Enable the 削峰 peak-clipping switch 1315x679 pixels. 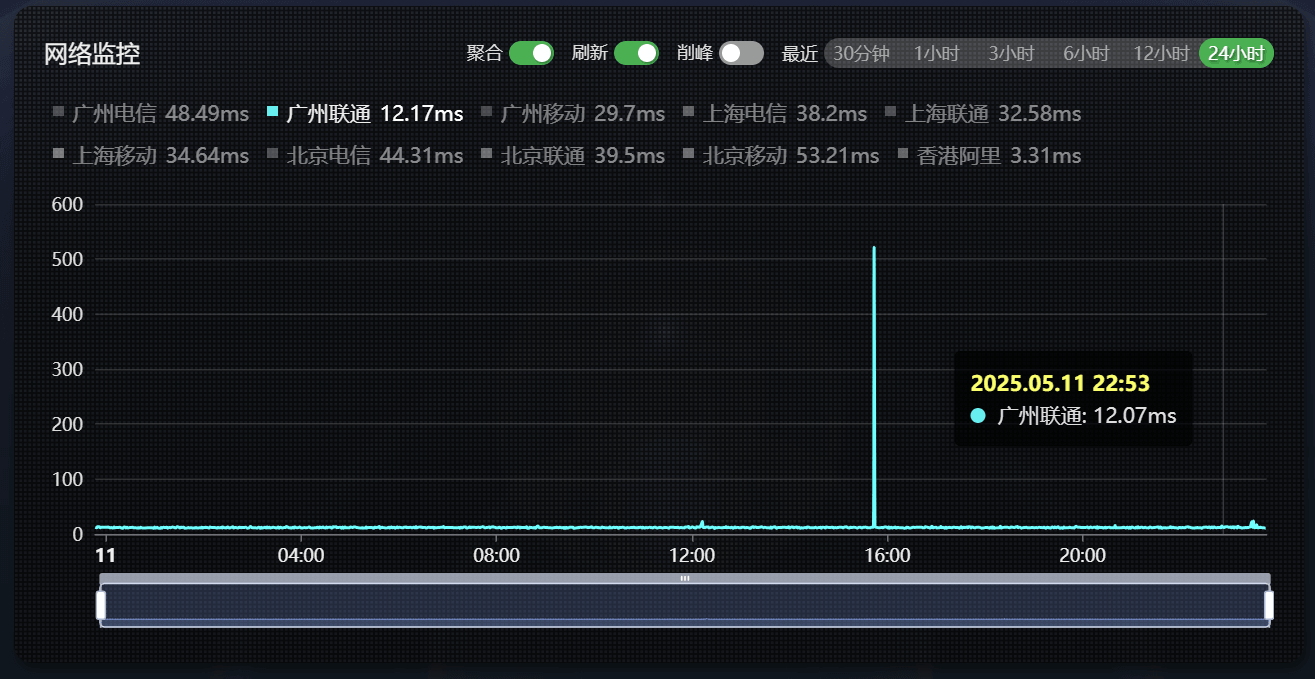[741, 53]
